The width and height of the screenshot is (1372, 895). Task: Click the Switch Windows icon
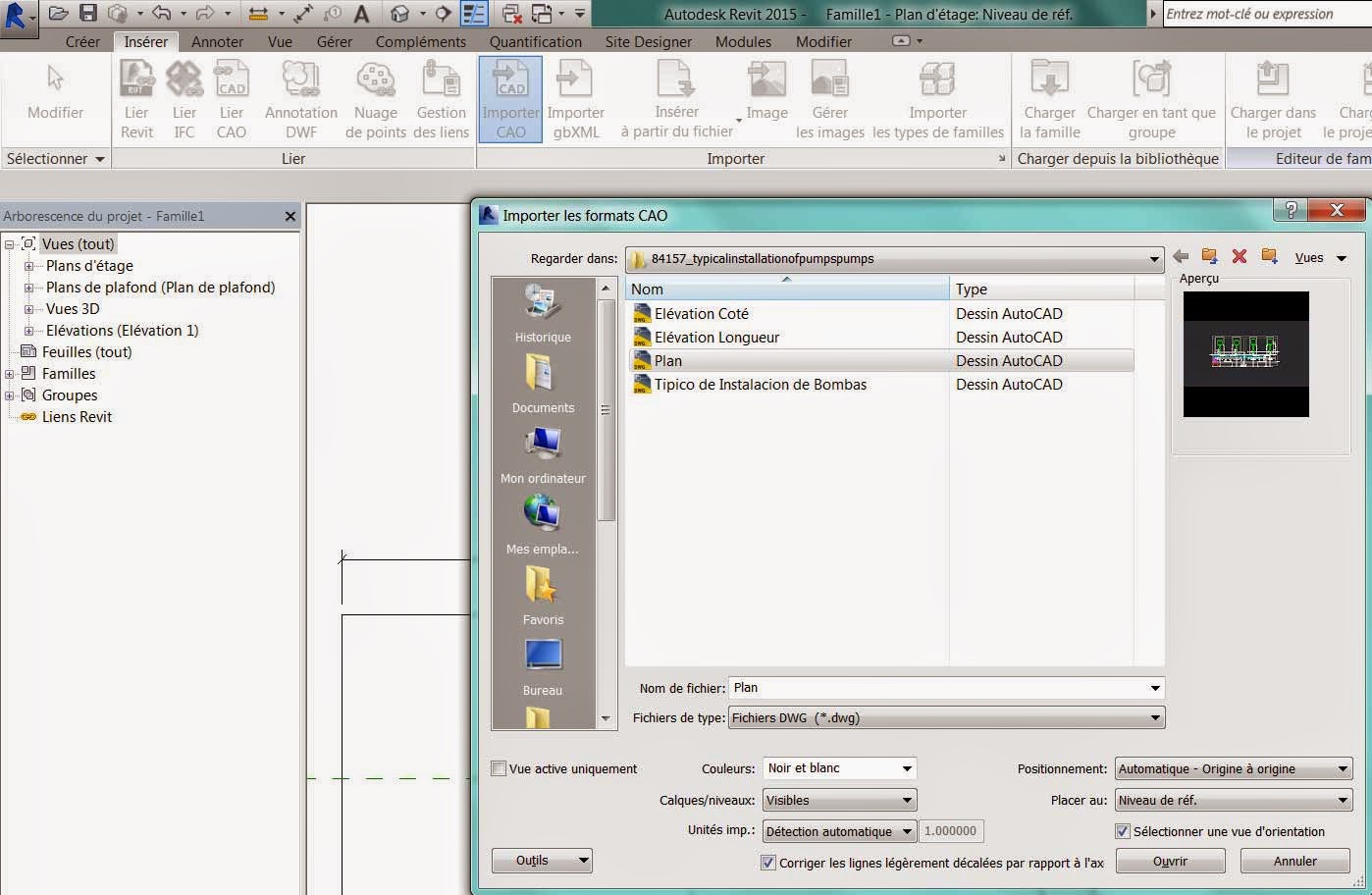(542, 14)
